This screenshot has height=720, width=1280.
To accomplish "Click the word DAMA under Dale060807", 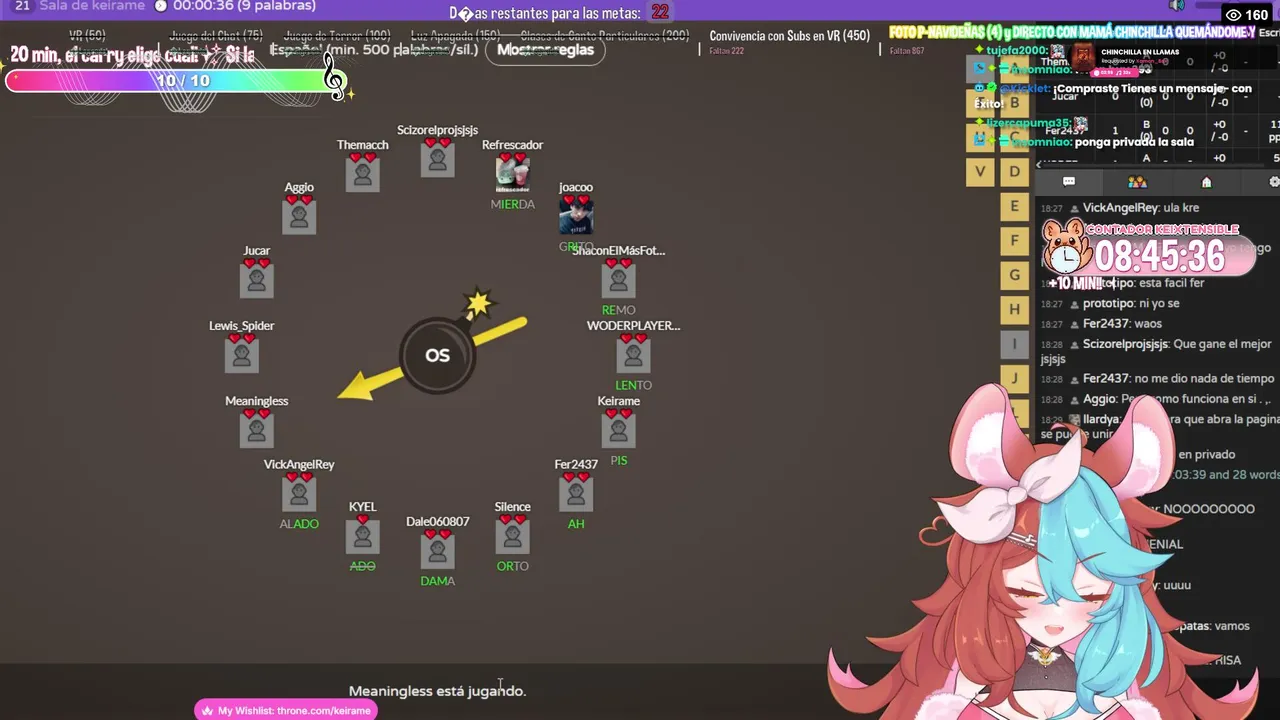I will pyautogui.click(x=437, y=581).
